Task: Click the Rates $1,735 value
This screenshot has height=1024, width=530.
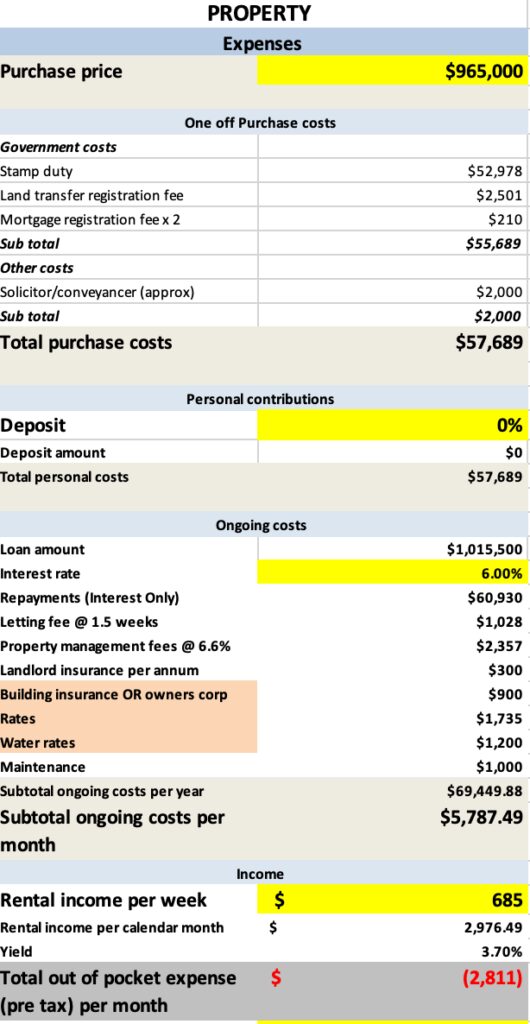Action: 393,718
